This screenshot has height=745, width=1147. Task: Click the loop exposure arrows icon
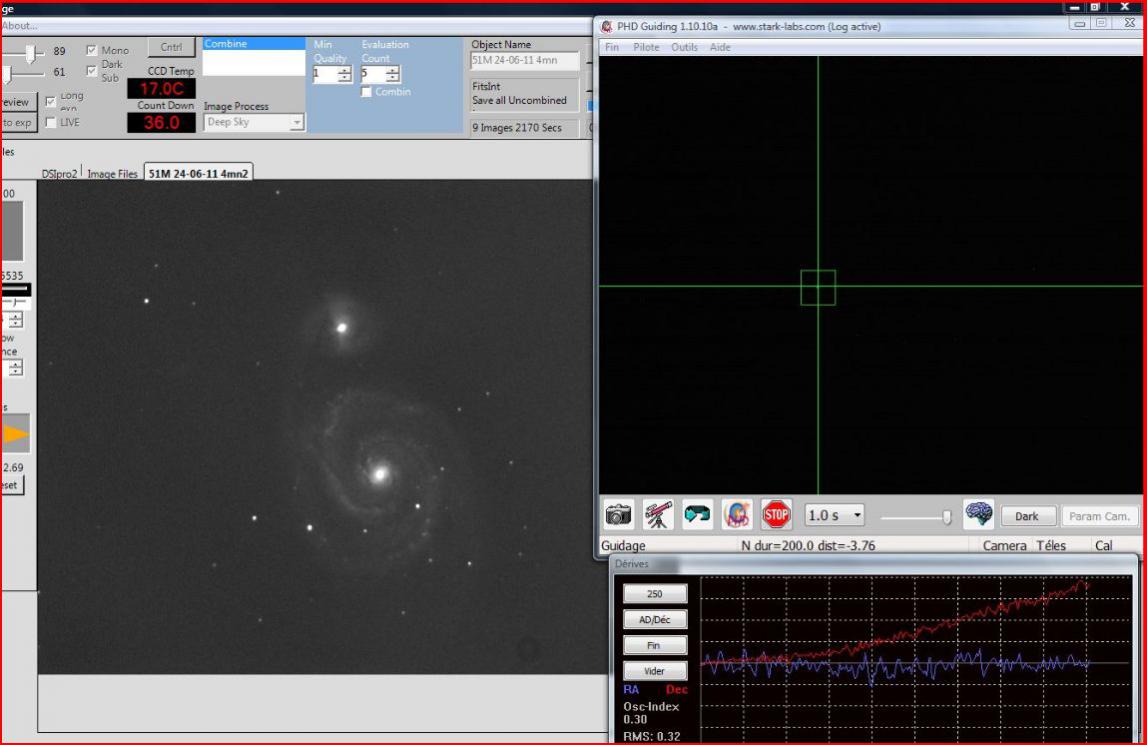[697, 515]
